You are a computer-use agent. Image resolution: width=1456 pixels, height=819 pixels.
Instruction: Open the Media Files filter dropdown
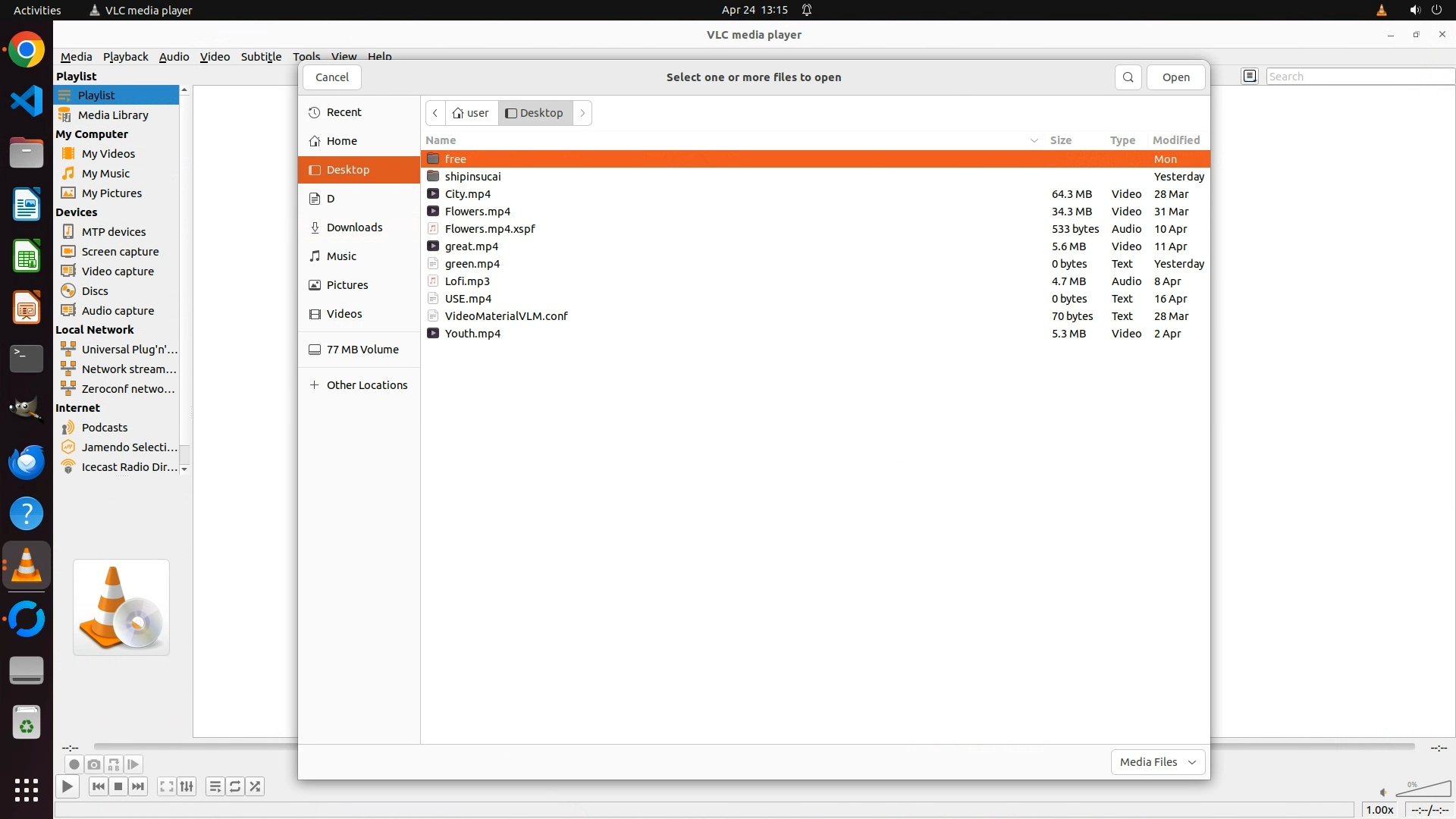point(1157,762)
